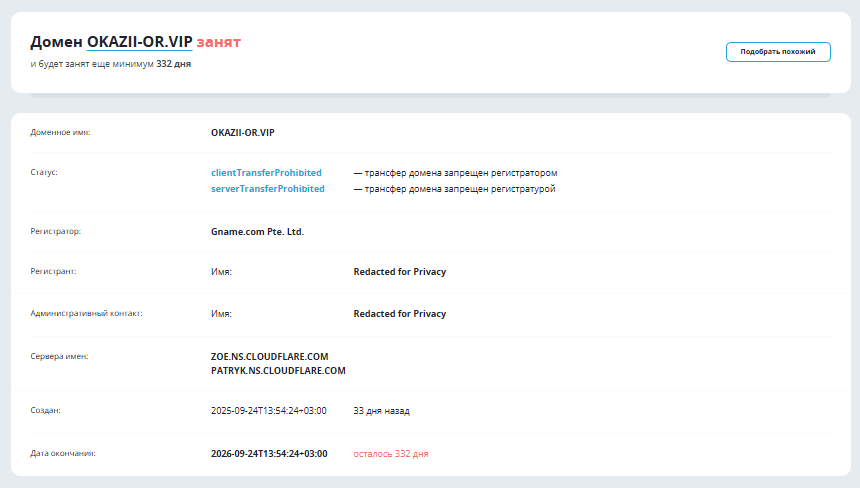Click the red 'занят' status word in the heading
The image size is (860, 488).
219,42
